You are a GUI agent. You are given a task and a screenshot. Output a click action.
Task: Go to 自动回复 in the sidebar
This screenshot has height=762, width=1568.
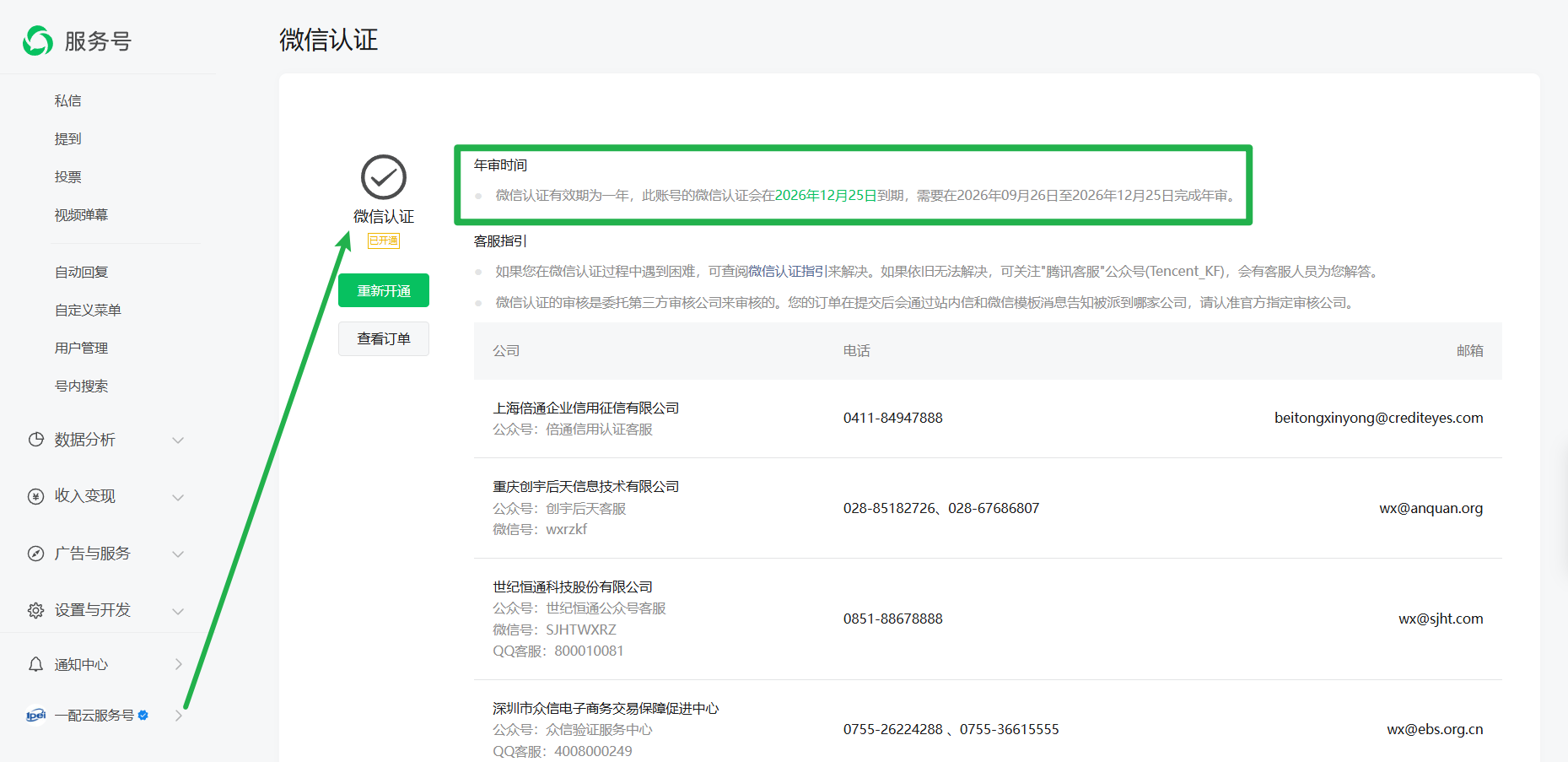click(x=82, y=273)
